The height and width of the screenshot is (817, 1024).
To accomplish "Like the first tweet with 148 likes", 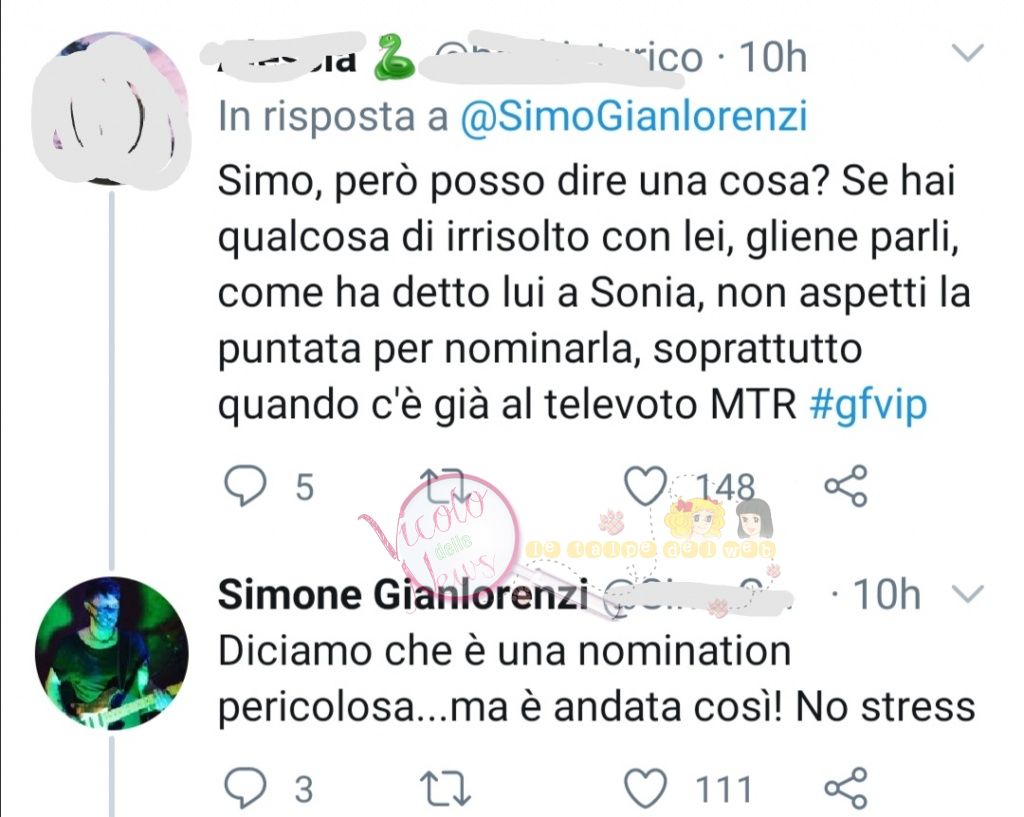I will coord(646,487).
